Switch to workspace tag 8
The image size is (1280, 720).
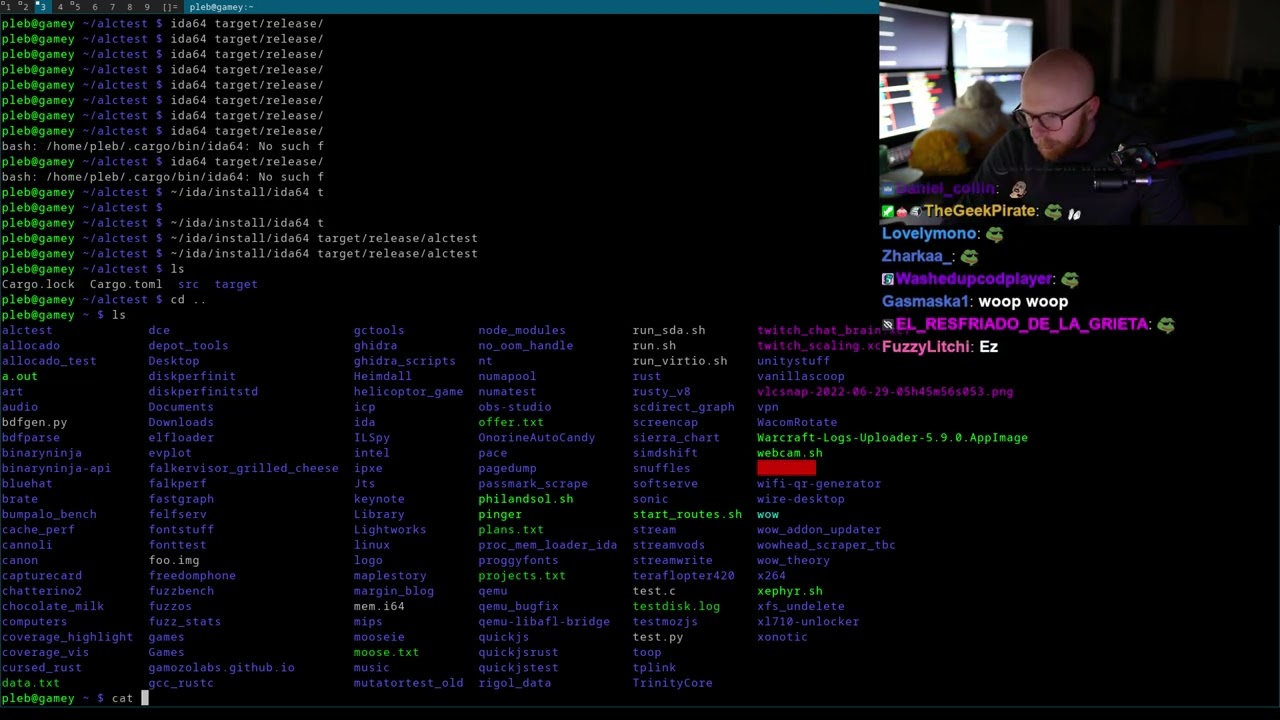click(x=130, y=7)
